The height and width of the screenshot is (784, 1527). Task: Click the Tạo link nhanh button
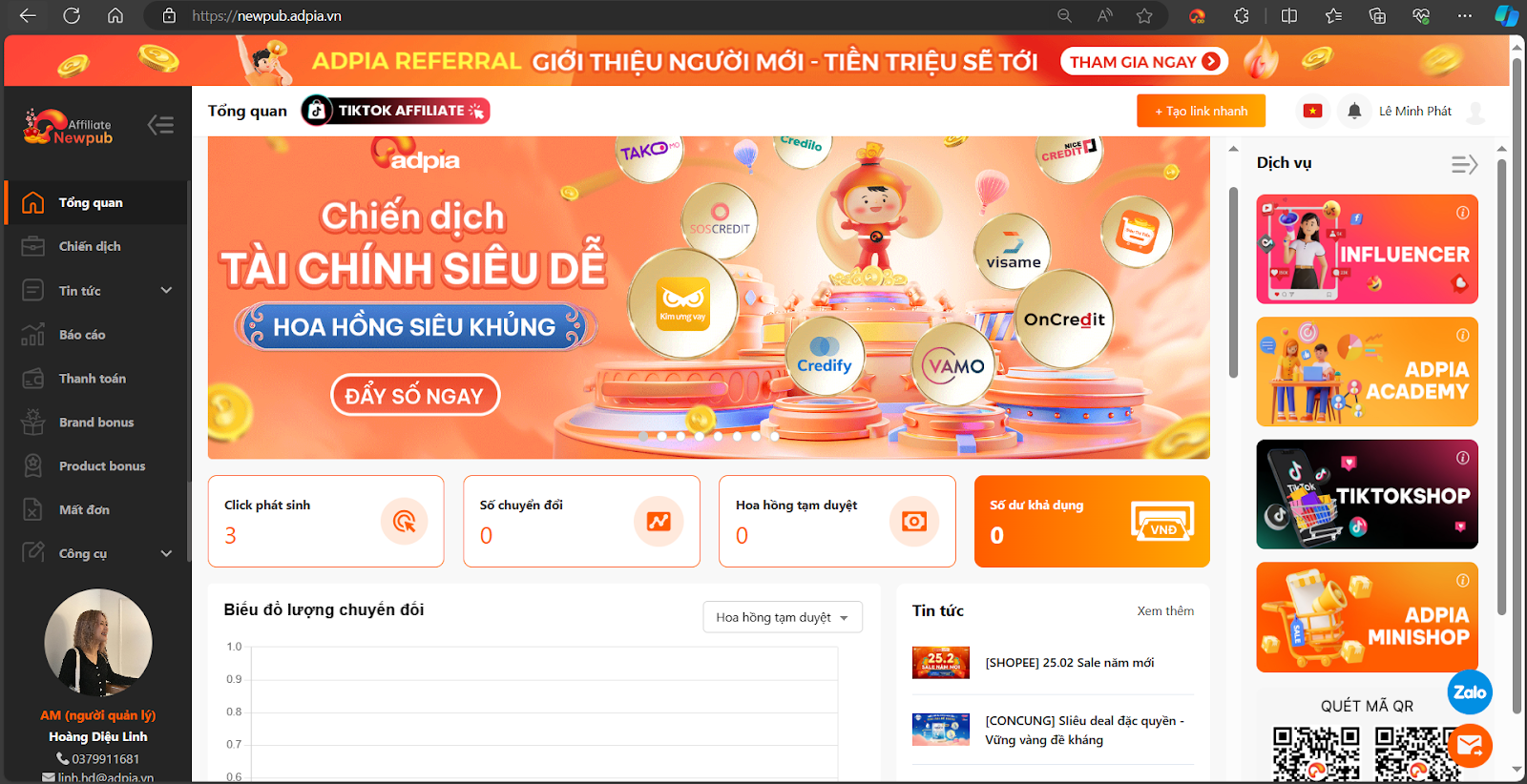tap(1201, 111)
